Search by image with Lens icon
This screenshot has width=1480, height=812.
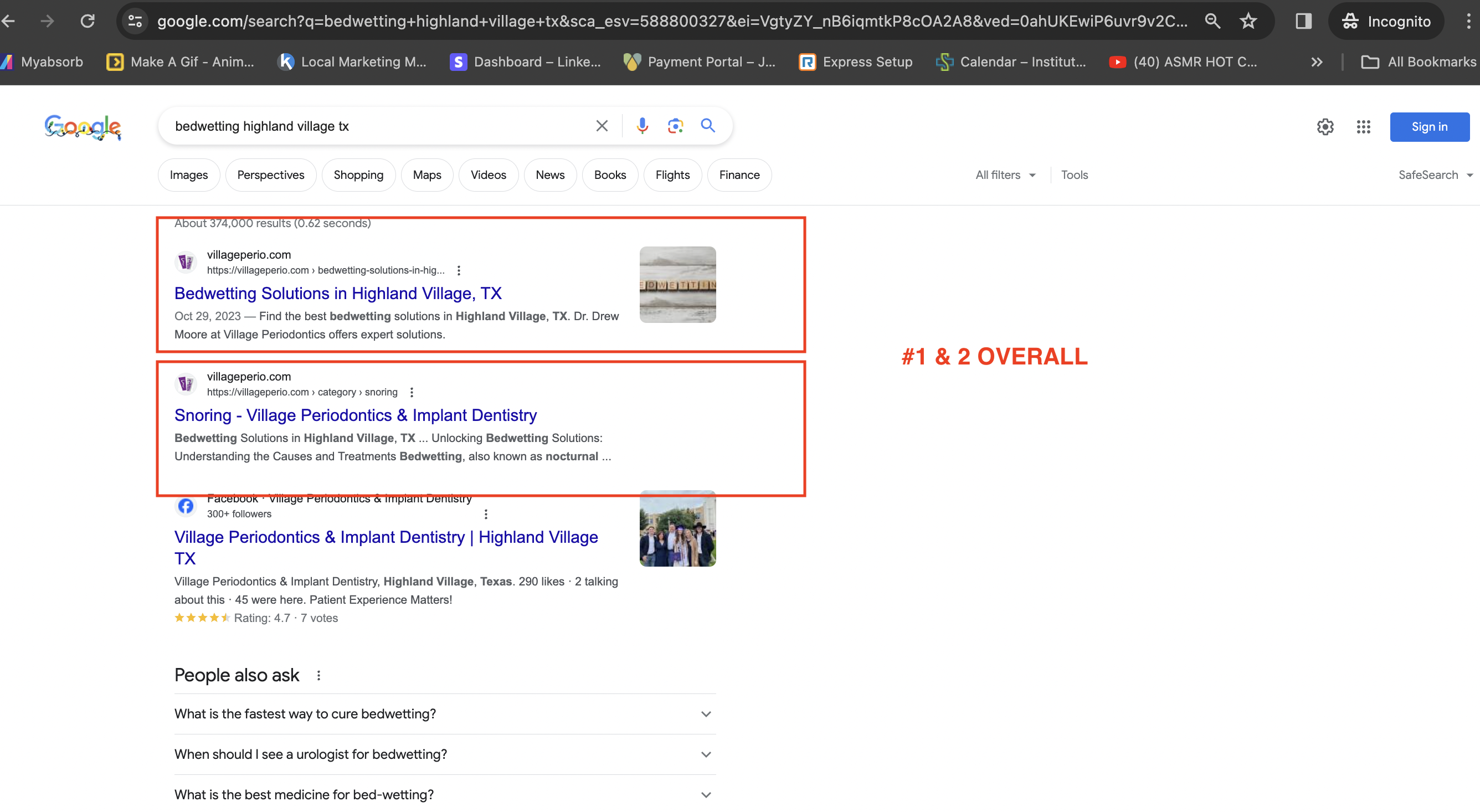click(x=675, y=126)
